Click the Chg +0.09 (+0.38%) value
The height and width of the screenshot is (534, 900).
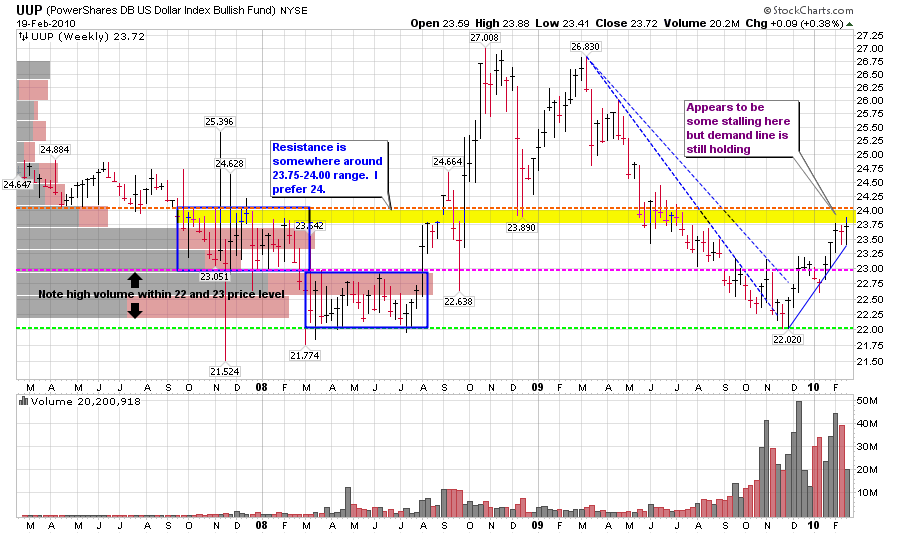coord(794,24)
